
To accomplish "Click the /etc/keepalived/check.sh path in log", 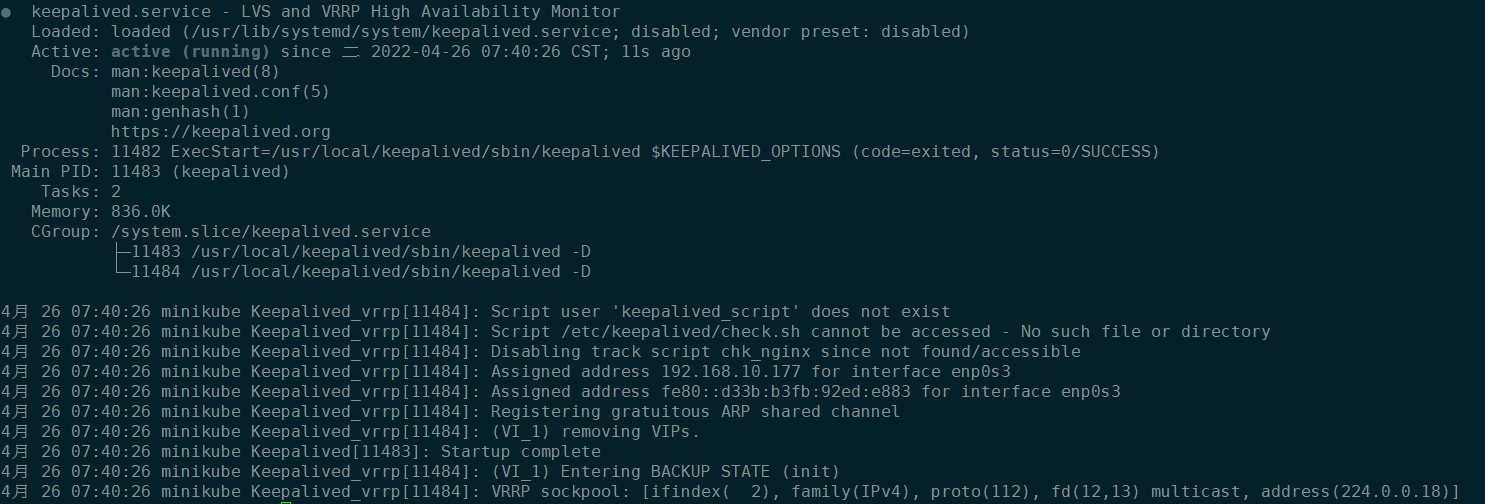I will coord(677,332).
